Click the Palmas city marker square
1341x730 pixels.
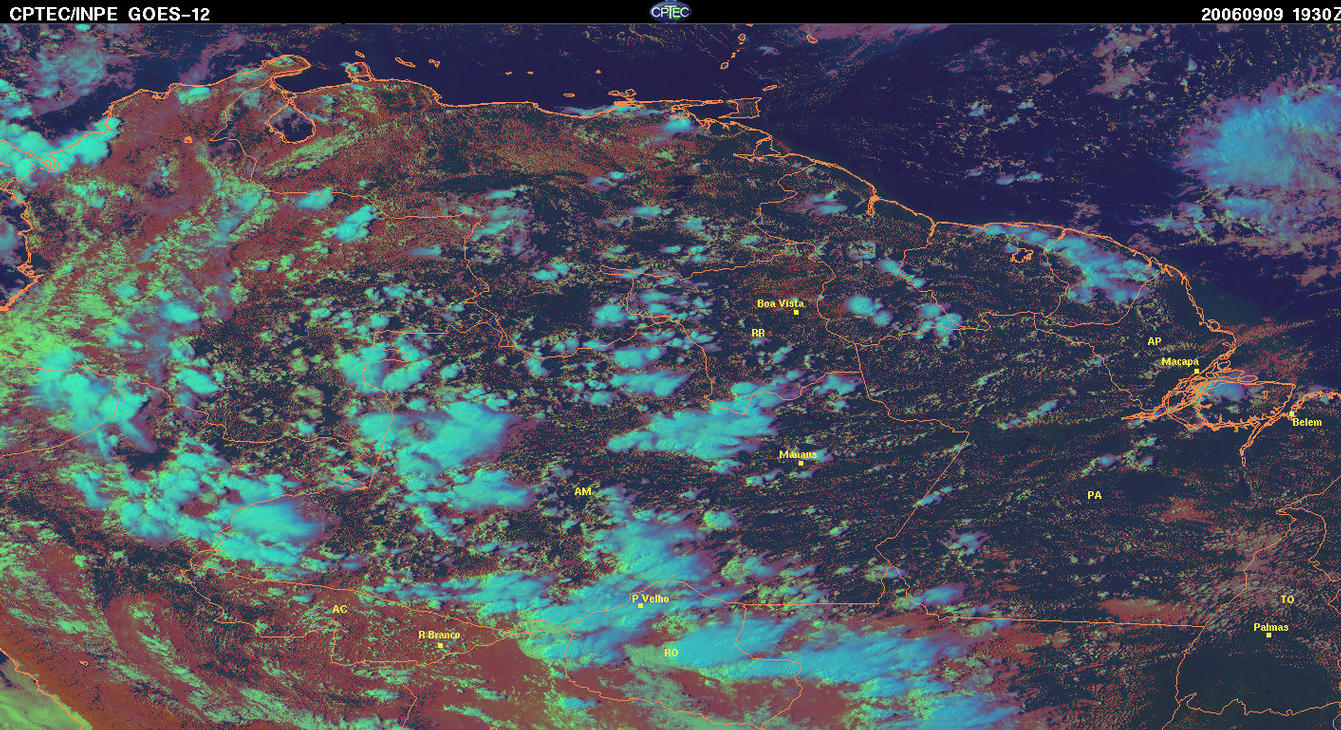click(1268, 635)
